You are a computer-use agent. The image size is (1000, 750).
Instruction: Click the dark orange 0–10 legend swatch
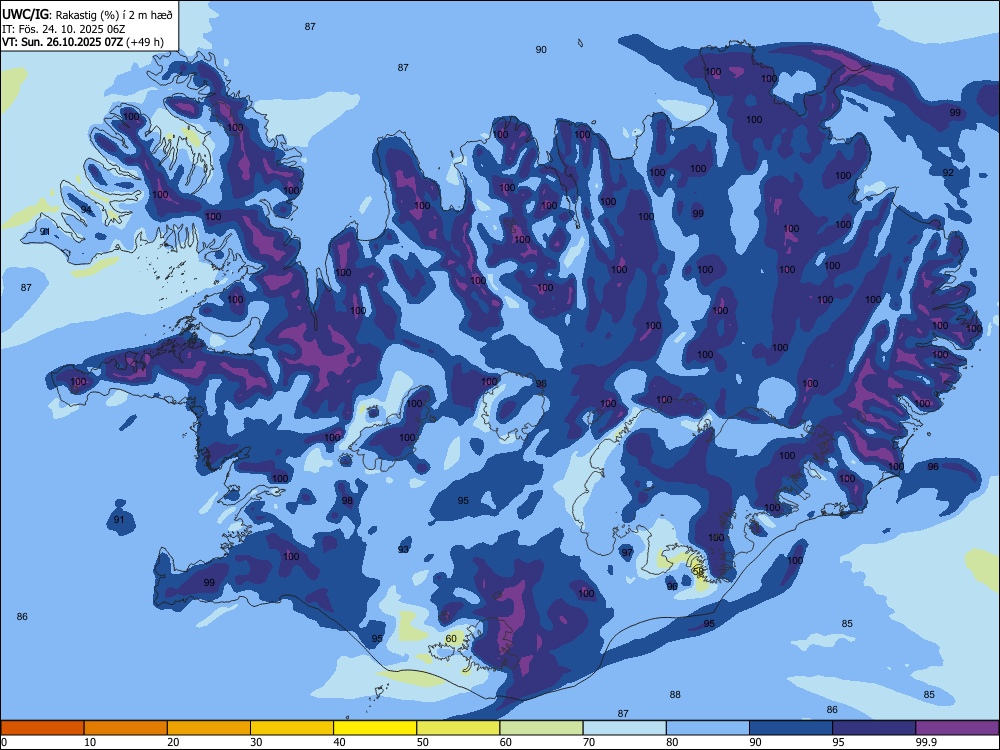pyautogui.click(x=42, y=728)
